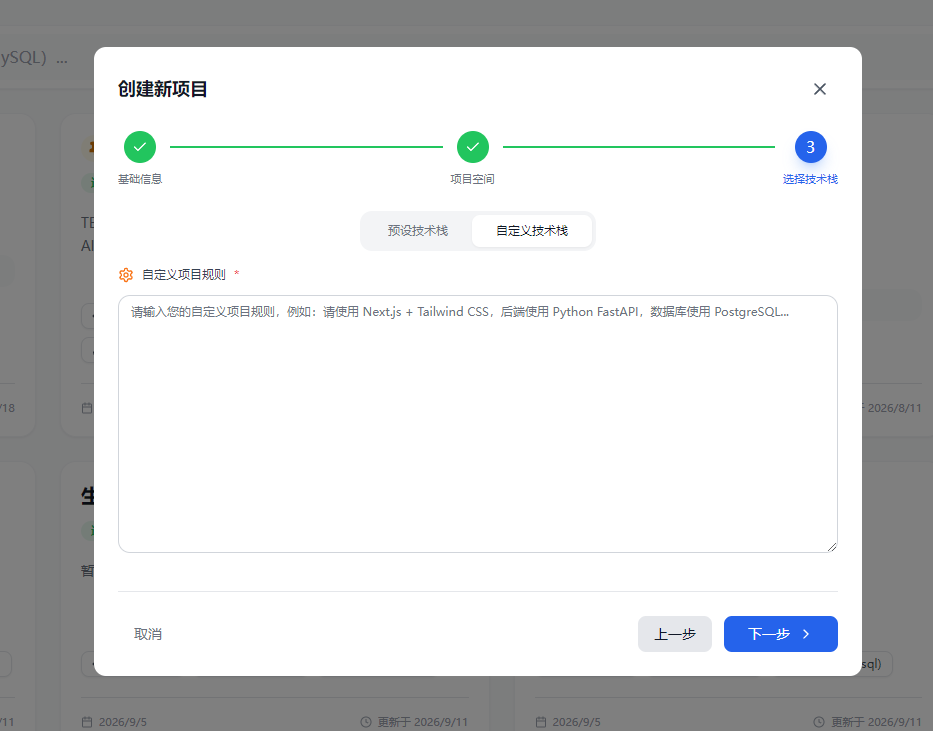The width and height of the screenshot is (933, 731).
Task: Click the background calendar icon next to 2026/9/5 on the left card
Action: 87,722
